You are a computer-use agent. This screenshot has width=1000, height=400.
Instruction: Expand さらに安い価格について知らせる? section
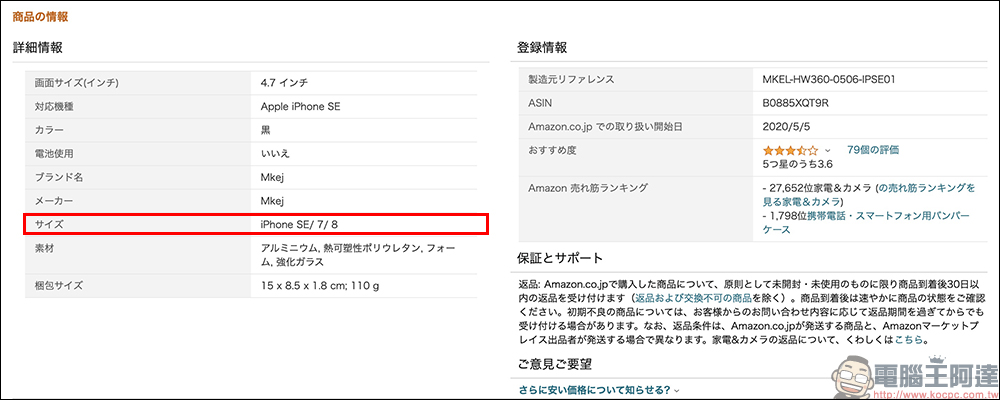click(599, 389)
